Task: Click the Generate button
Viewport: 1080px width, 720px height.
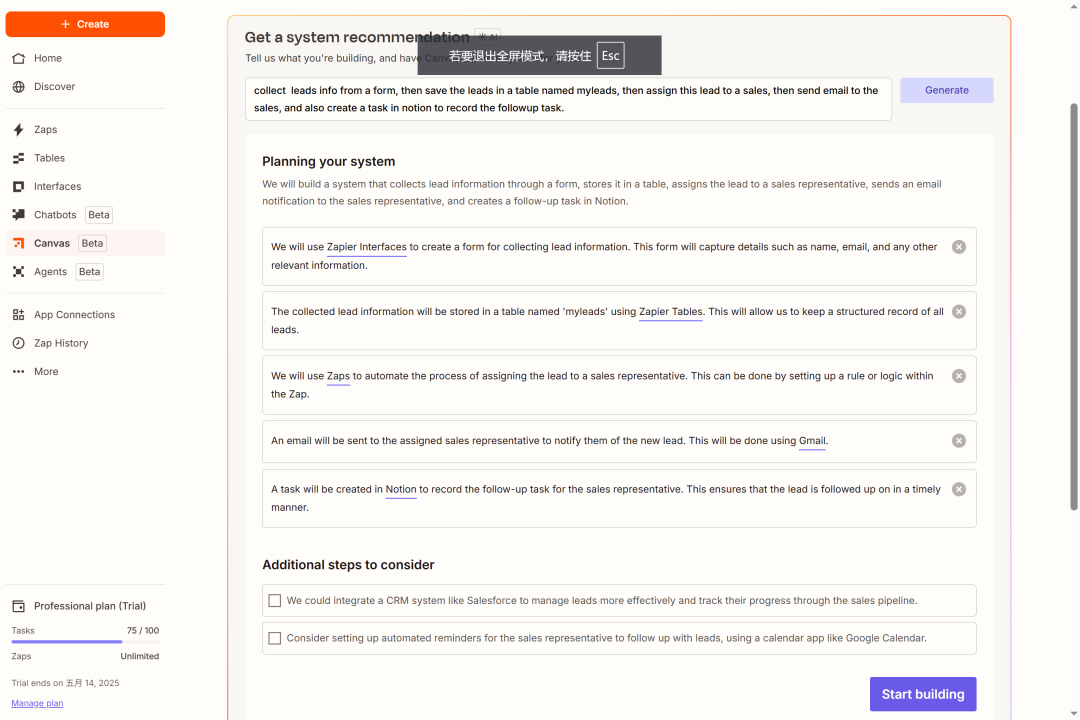Action: click(946, 90)
